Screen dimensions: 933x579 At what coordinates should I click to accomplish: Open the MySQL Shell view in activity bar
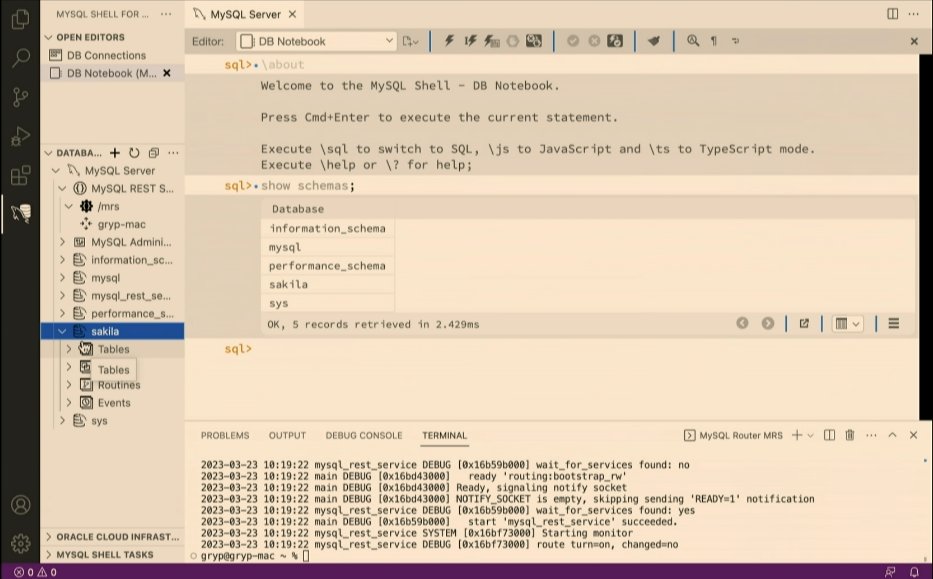click(20, 213)
